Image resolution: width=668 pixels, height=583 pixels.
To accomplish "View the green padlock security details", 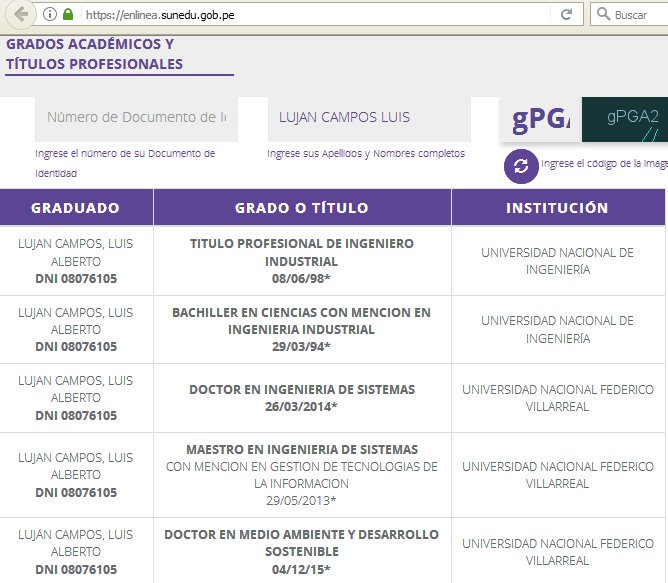I will click(x=68, y=14).
